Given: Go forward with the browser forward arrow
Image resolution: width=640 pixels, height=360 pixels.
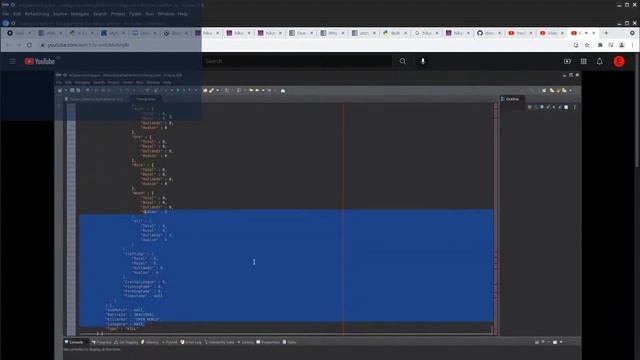Looking at the screenshot, I should tap(18, 45).
